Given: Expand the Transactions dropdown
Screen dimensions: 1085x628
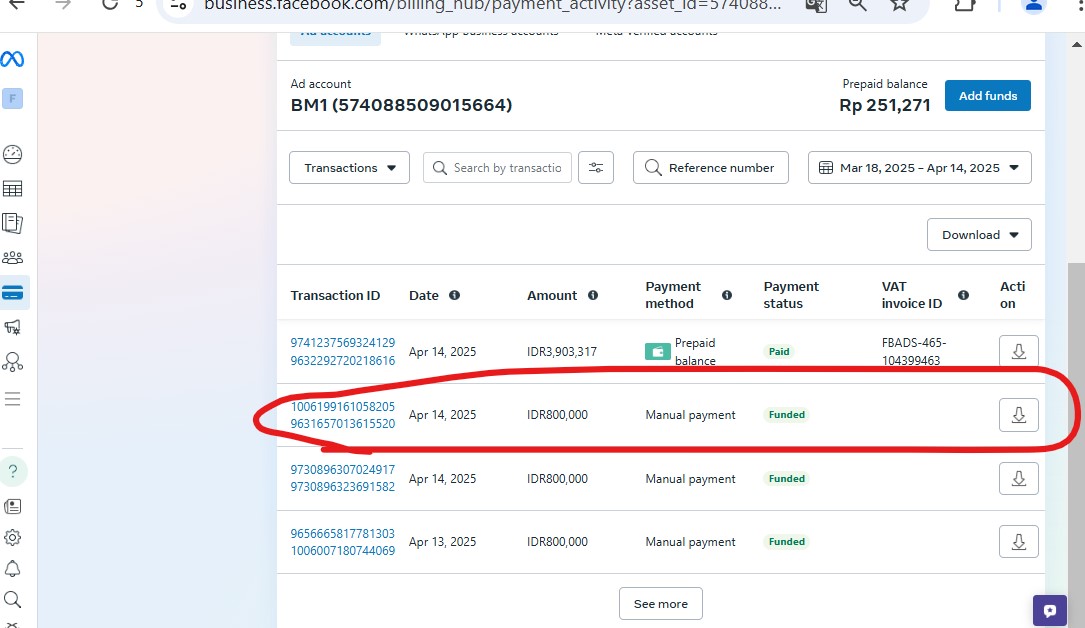Looking at the screenshot, I should (x=349, y=168).
